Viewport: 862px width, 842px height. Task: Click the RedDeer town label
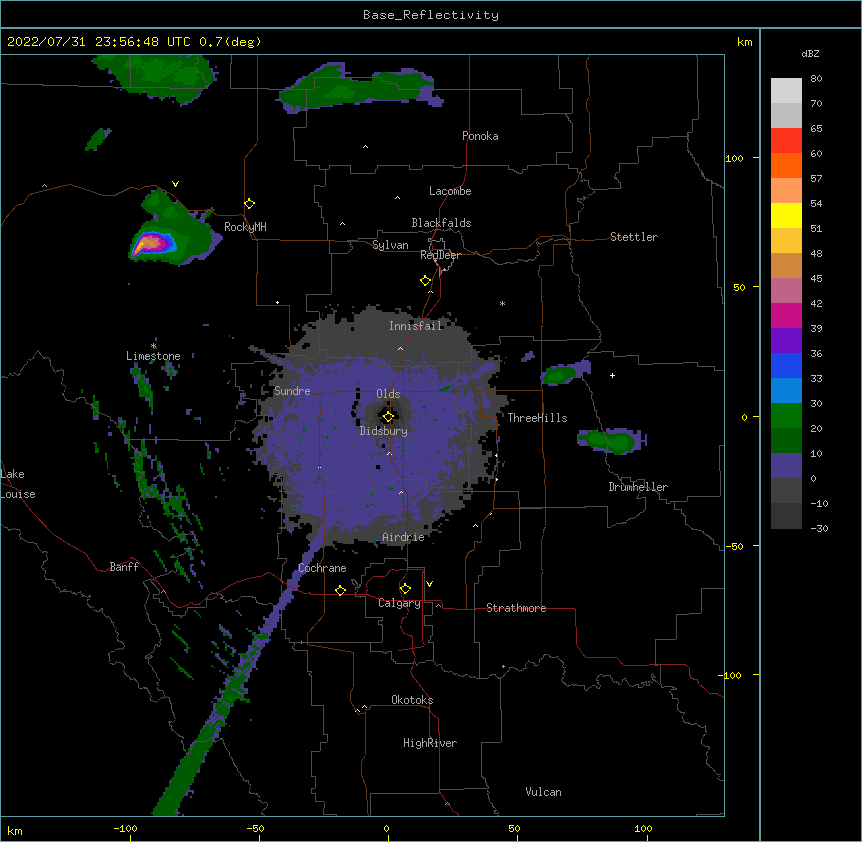pos(440,255)
